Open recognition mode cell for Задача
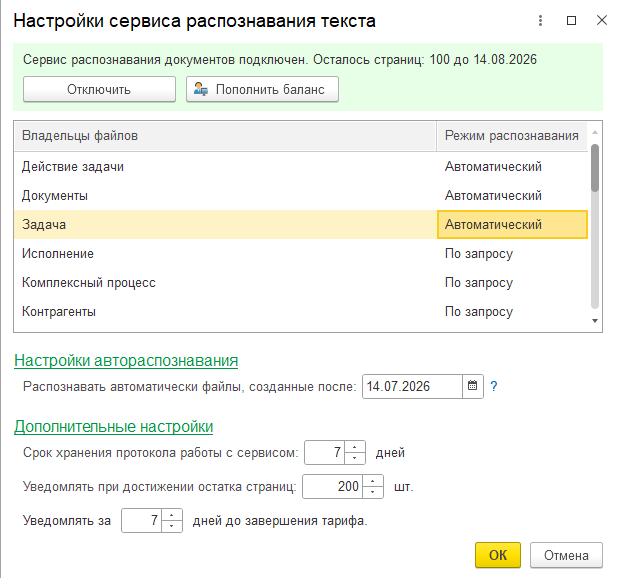 coord(512,225)
